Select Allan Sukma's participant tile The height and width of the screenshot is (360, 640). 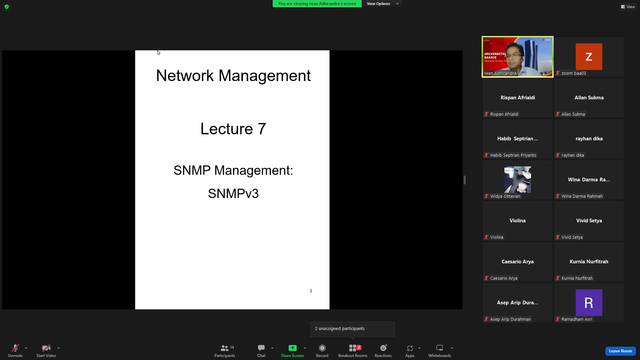589,98
